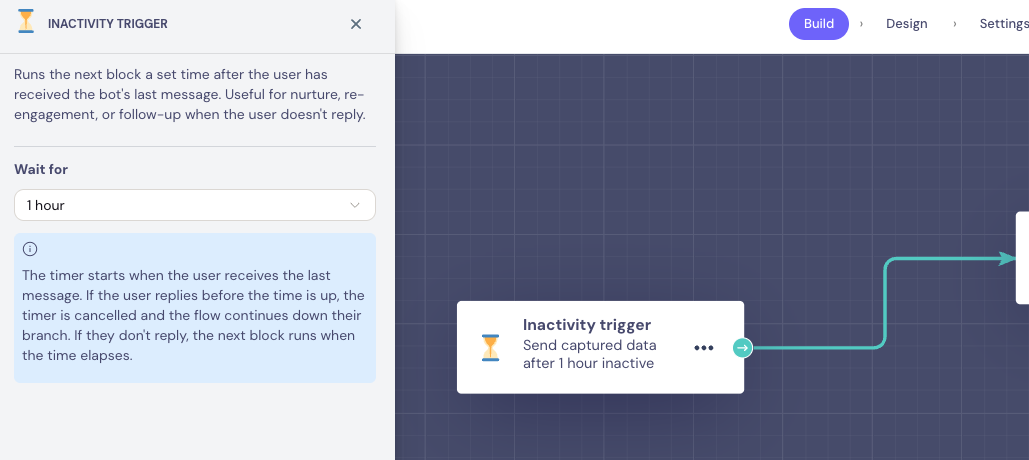Click the hourglass icon in panel header
Viewport: 1029px width, 460px height.
point(26,22)
